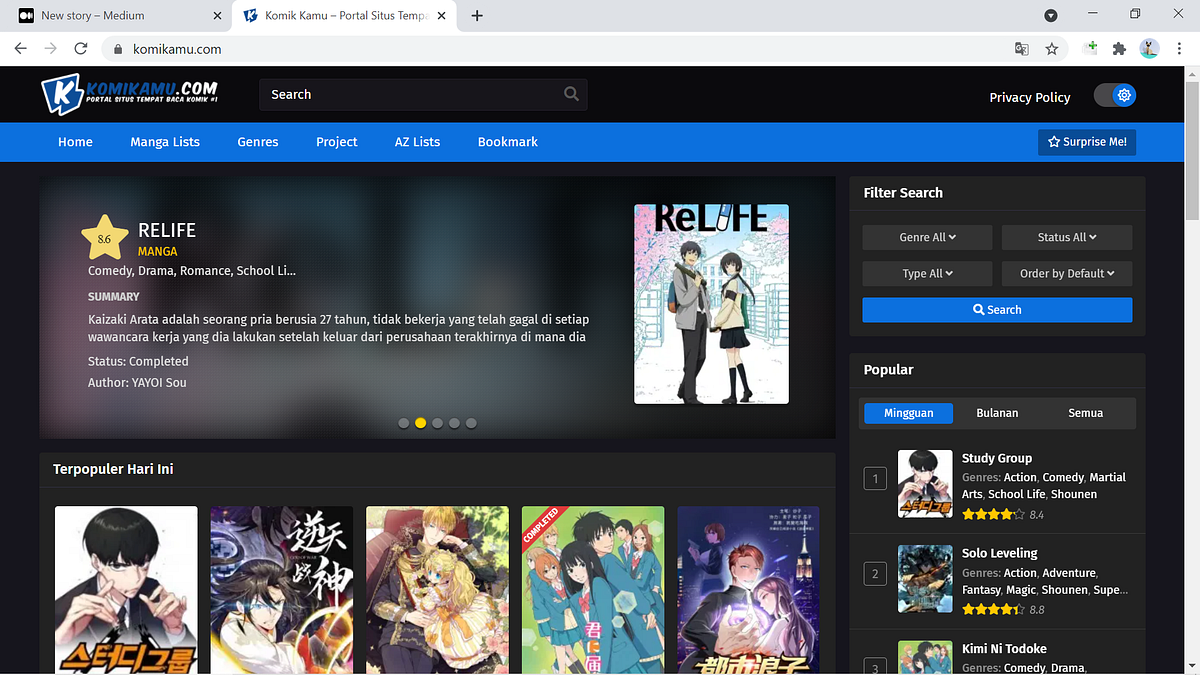Open the COMPLETED-ribbon Terpopuler cover
The height and width of the screenshot is (675, 1200).
[x=593, y=590]
